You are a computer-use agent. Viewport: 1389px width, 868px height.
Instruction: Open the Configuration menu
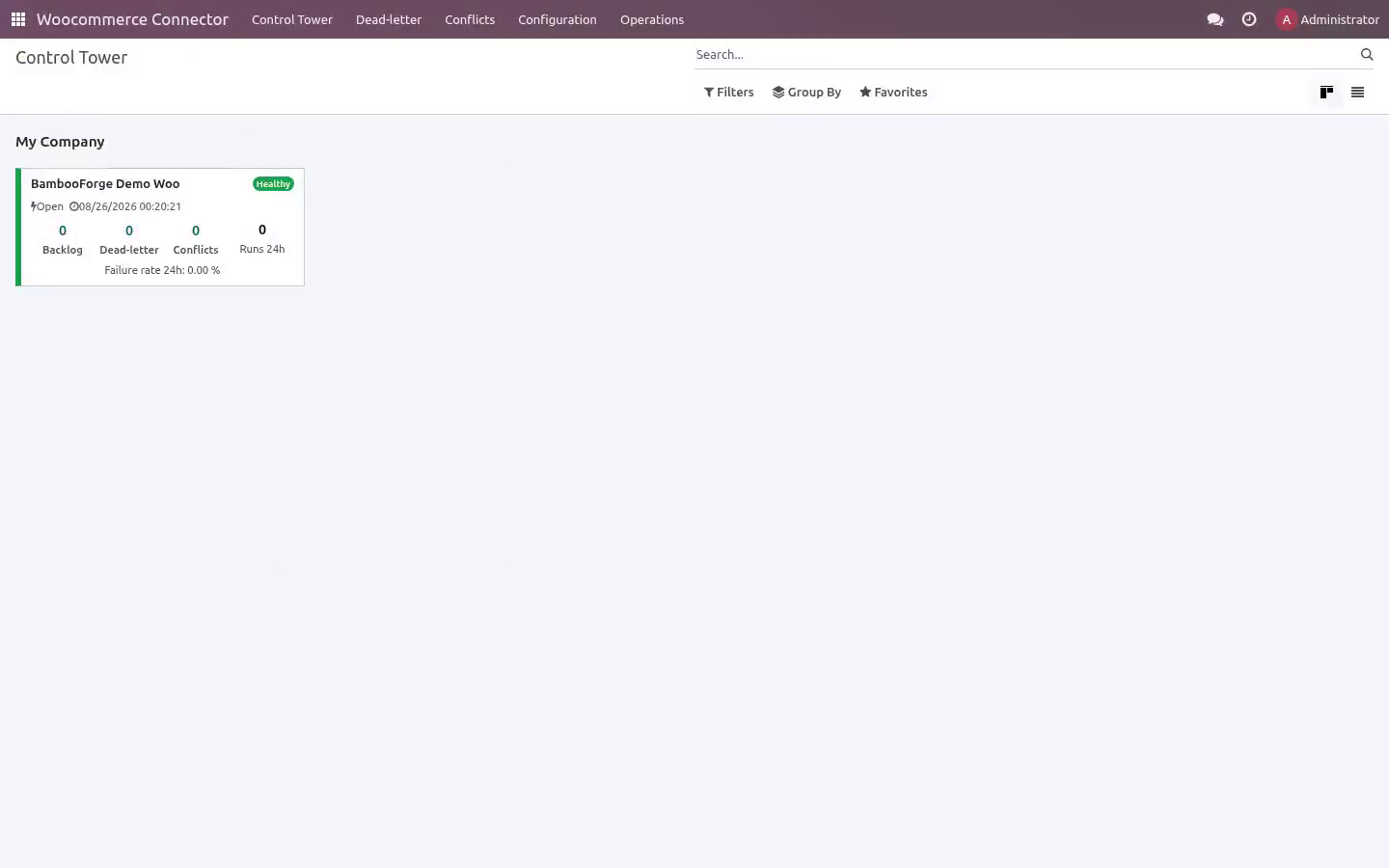tap(558, 19)
